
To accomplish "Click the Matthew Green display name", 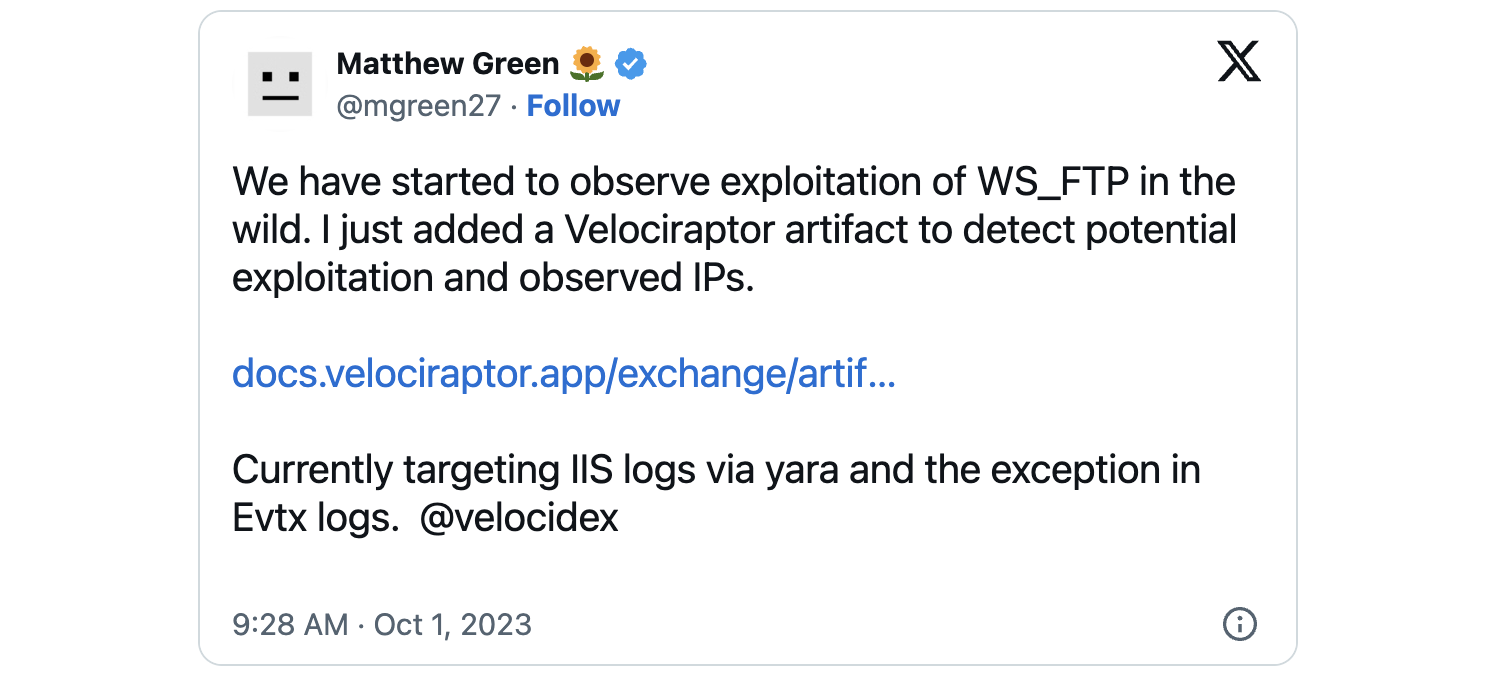I will pos(447,64).
